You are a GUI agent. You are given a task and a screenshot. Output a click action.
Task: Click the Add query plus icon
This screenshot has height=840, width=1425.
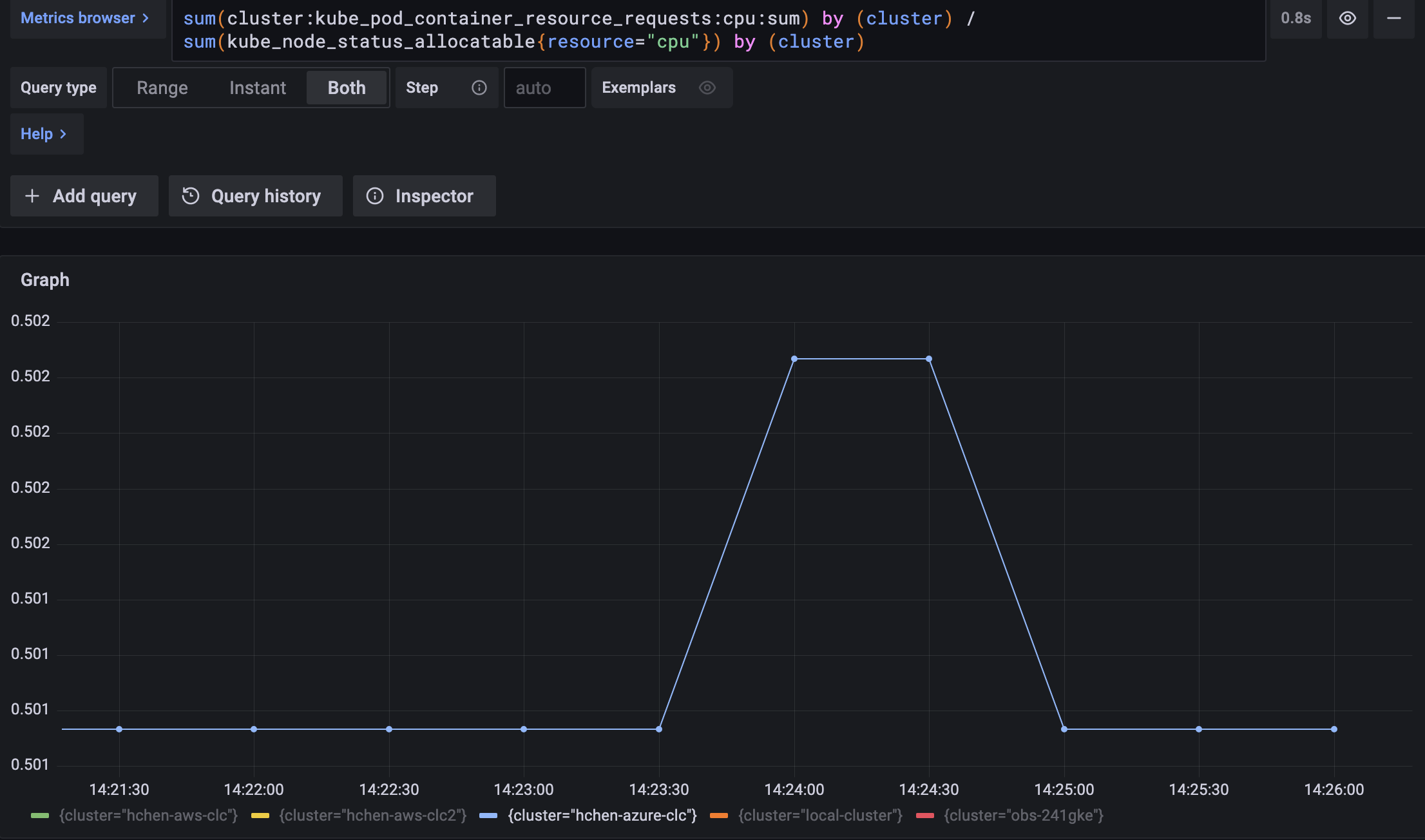coord(32,196)
